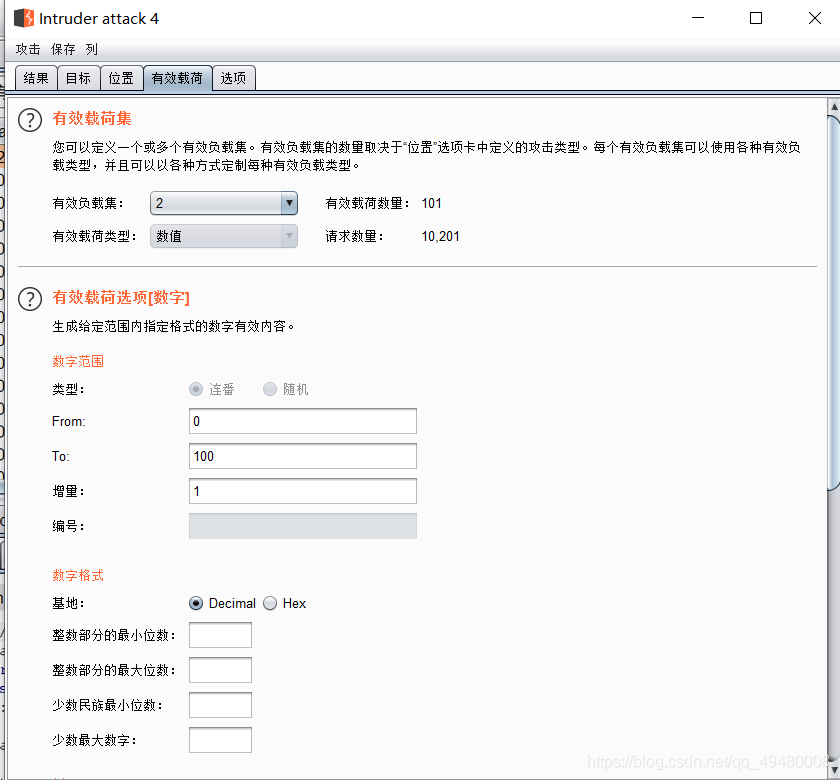Click the 请求数量 value 10,201

click(x=440, y=237)
